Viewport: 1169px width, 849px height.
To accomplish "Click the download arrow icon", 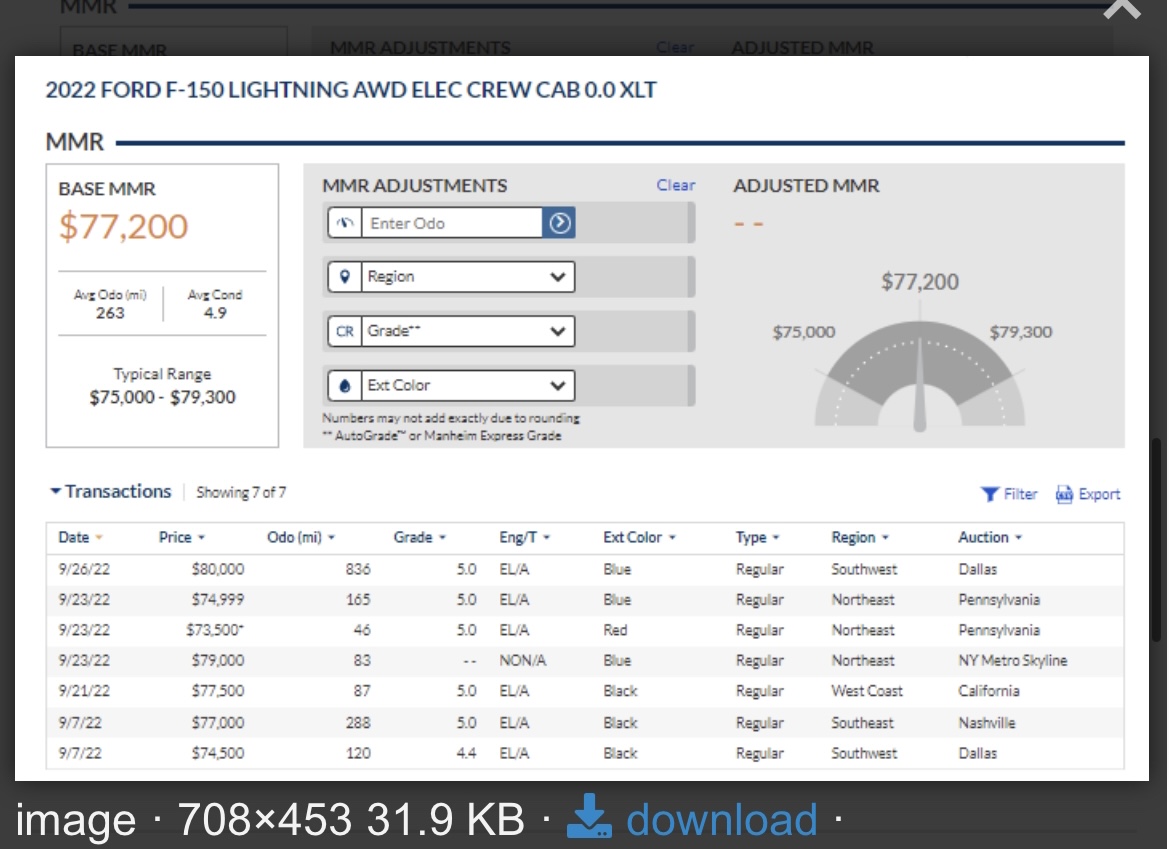I will point(590,817).
